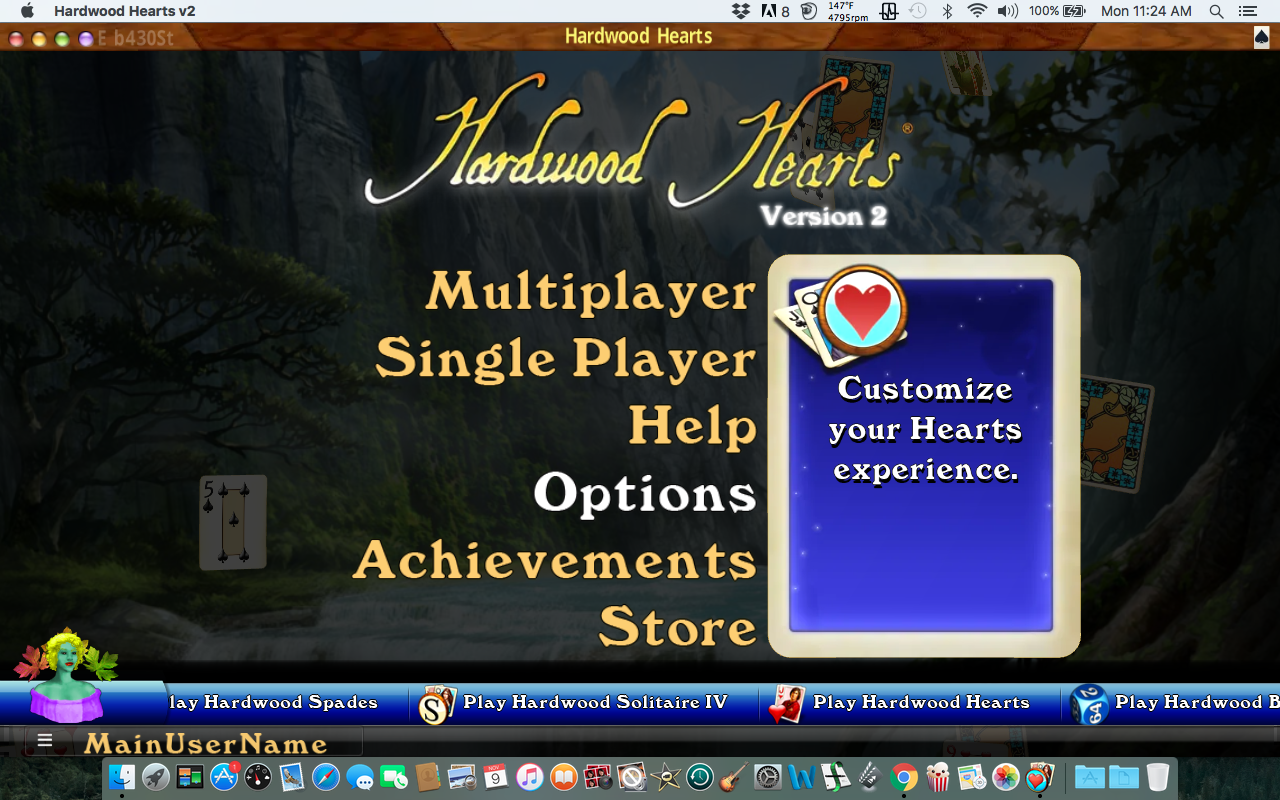Open Photo Booth from the Dock
1280x800 pixels.
click(x=598, y=777)
